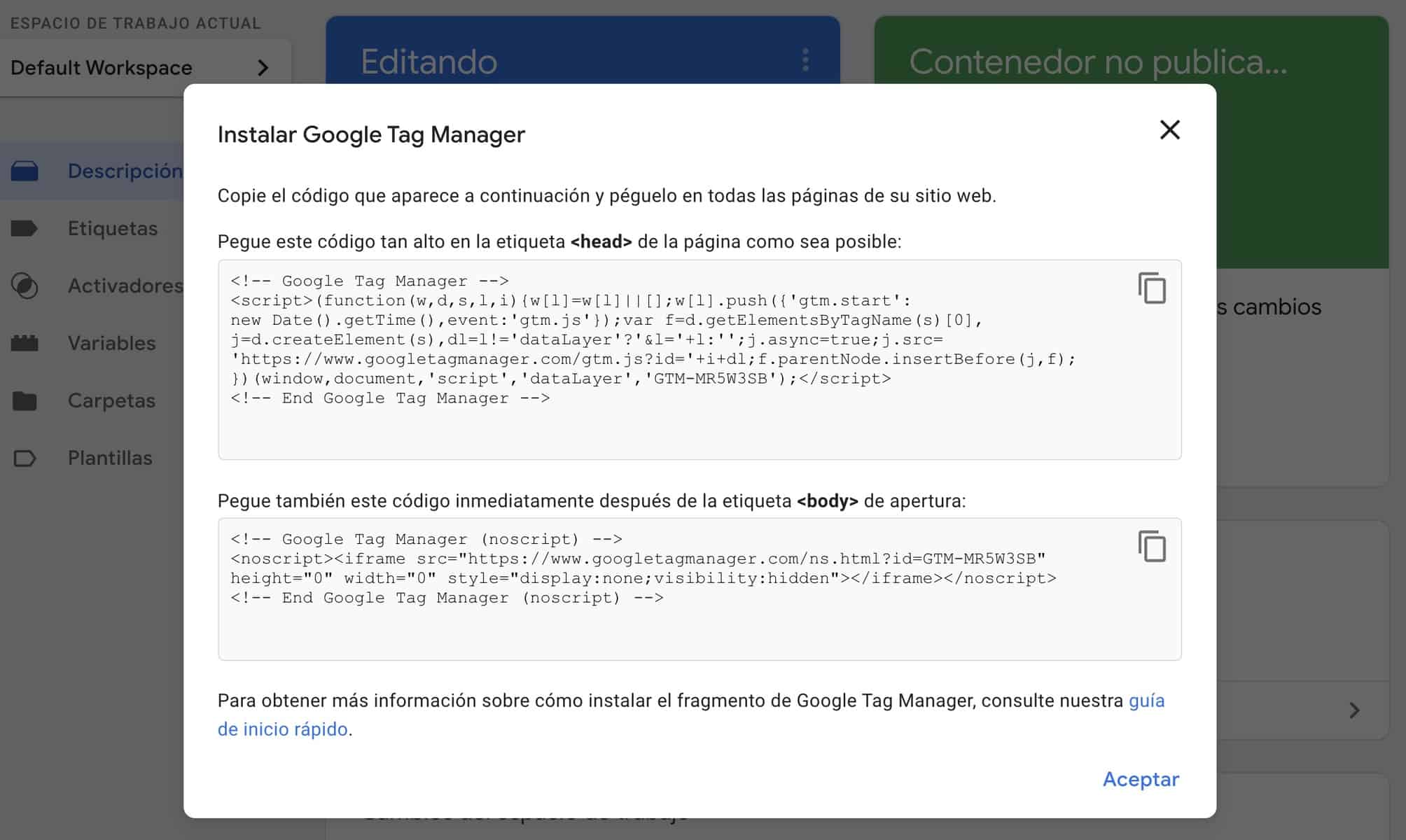Copy the body noscript code snippet
This screenshot has height=840, width=1406.
(1152, 546)
